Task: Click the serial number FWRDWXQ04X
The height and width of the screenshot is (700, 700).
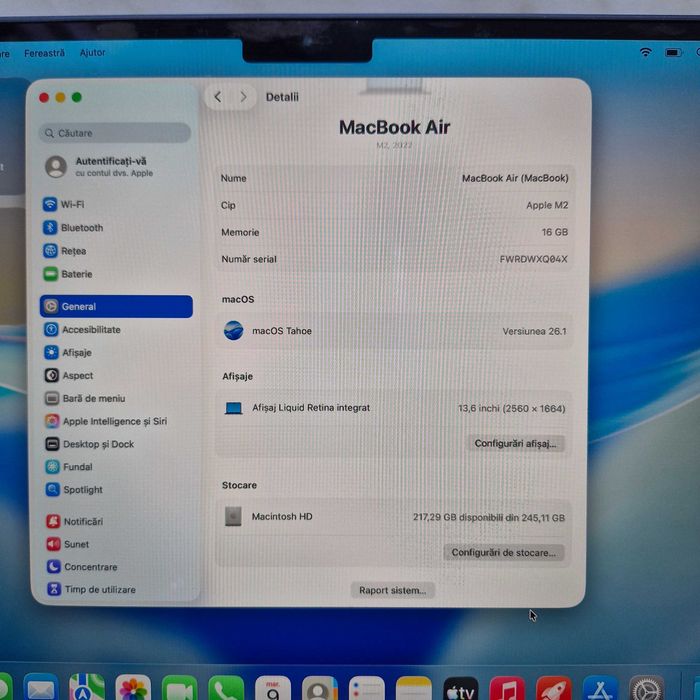Action: [x=533, y=259]
